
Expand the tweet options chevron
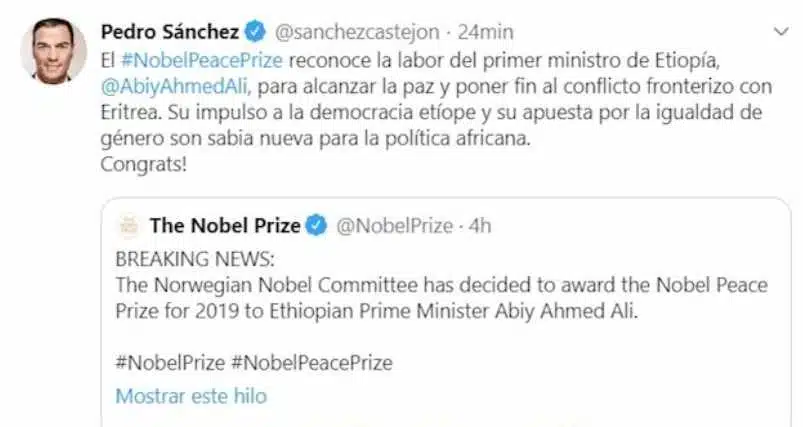coord(781,32)
